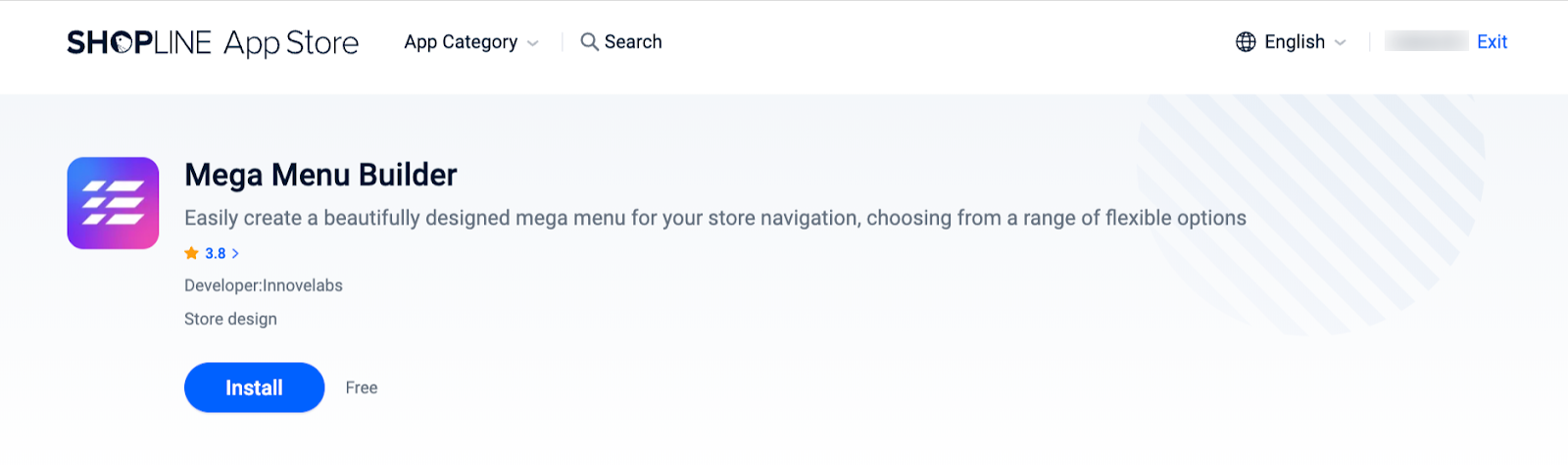Click the Exit link

pyautogui.click(x=1492, y=42)
